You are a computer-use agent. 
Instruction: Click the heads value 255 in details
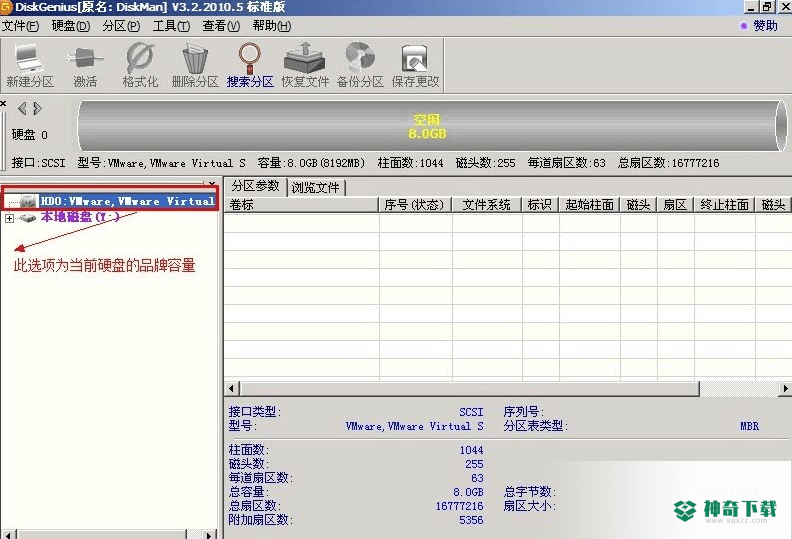(x=474, y=464)
